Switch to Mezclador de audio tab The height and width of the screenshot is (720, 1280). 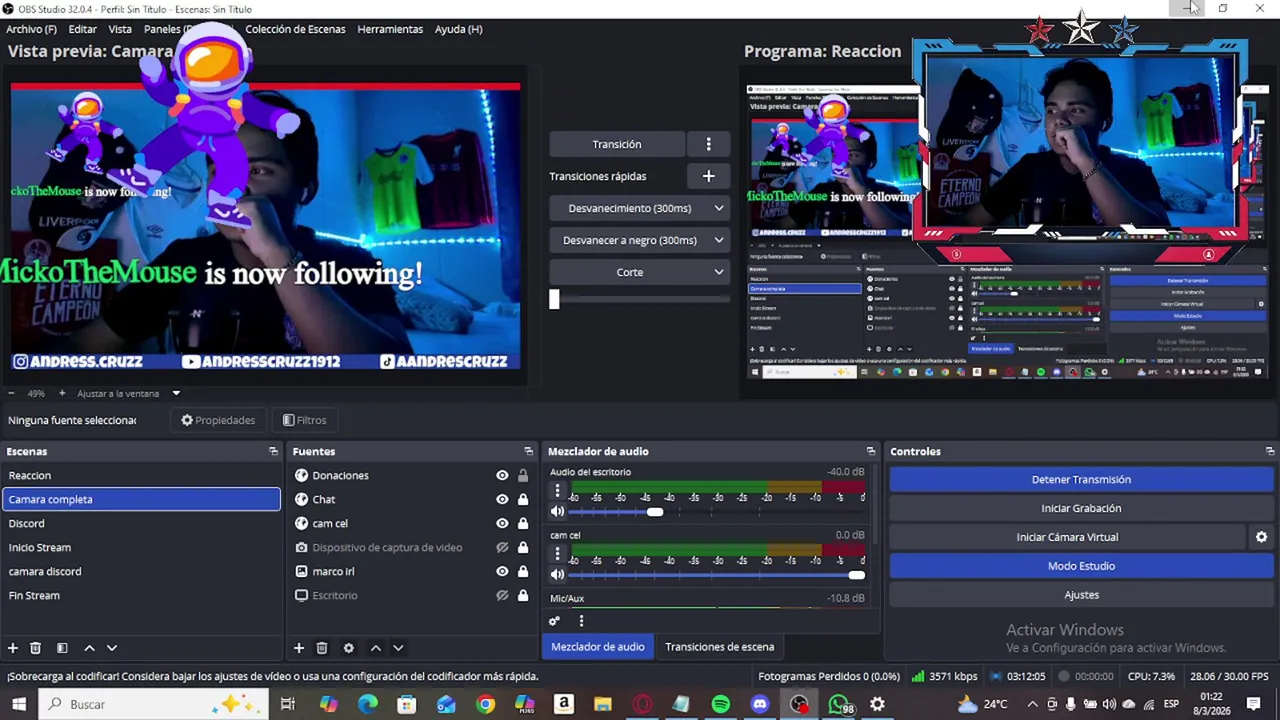point(597,647)
